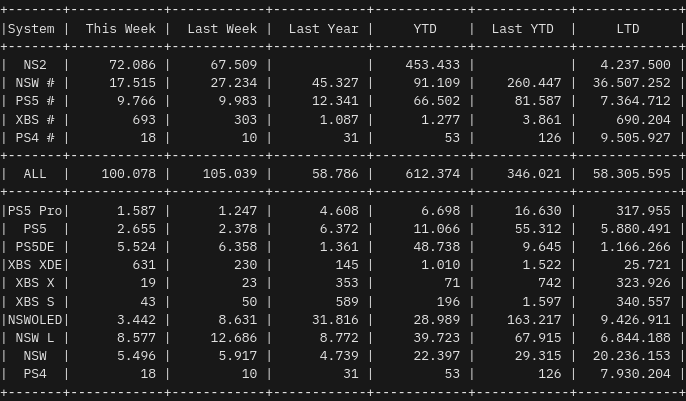Viewport: 686px width, 401px height.
Task: Click the System column header
Action: 31,29
